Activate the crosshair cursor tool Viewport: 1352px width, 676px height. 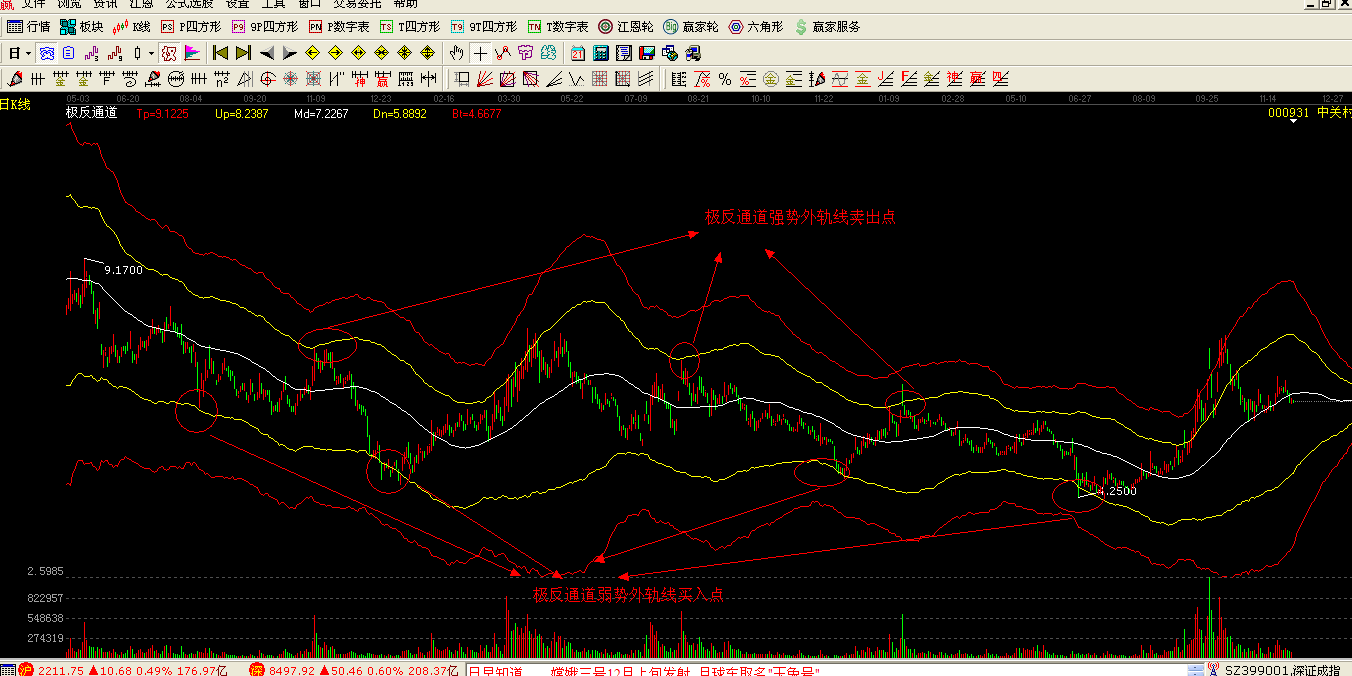coord(480,53)
